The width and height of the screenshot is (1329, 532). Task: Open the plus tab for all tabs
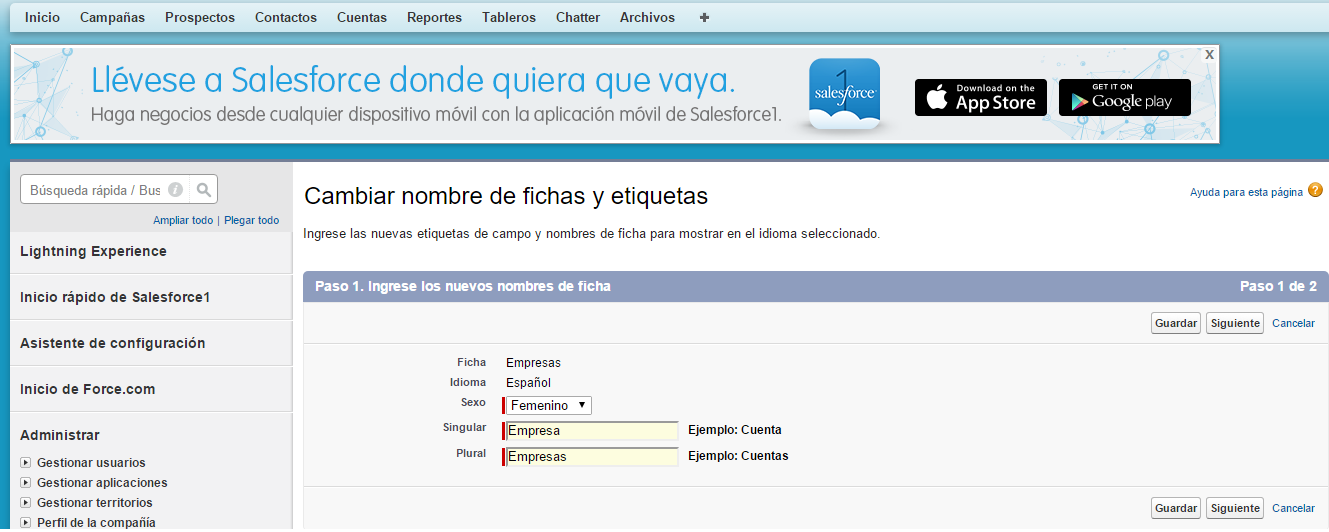(705, 17)
